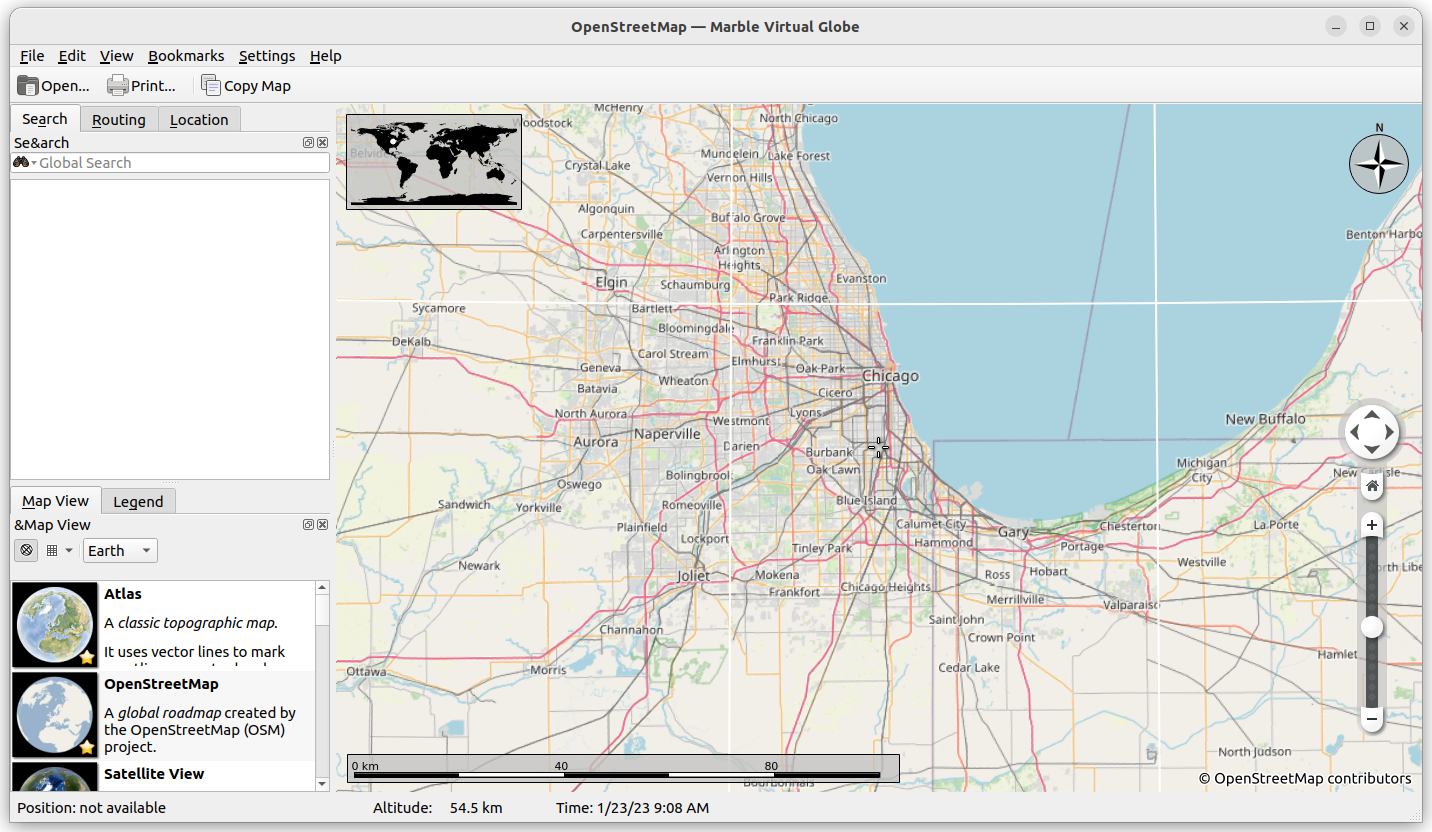The height and width of the screenshot is (832, 1432).
Task: Close the Search panel with its X toggle
Action: click(322, 142)
